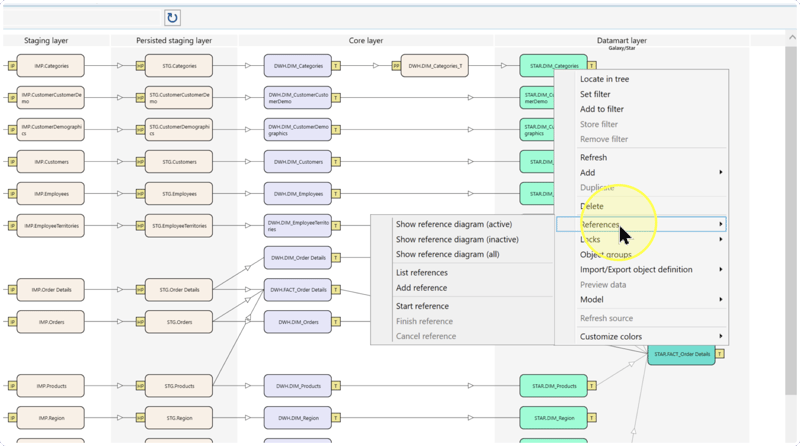The width and height of the screenshot is (800, 446).
Task: Click the IP badge on IMP.Order Details
Action: point(12,290)
